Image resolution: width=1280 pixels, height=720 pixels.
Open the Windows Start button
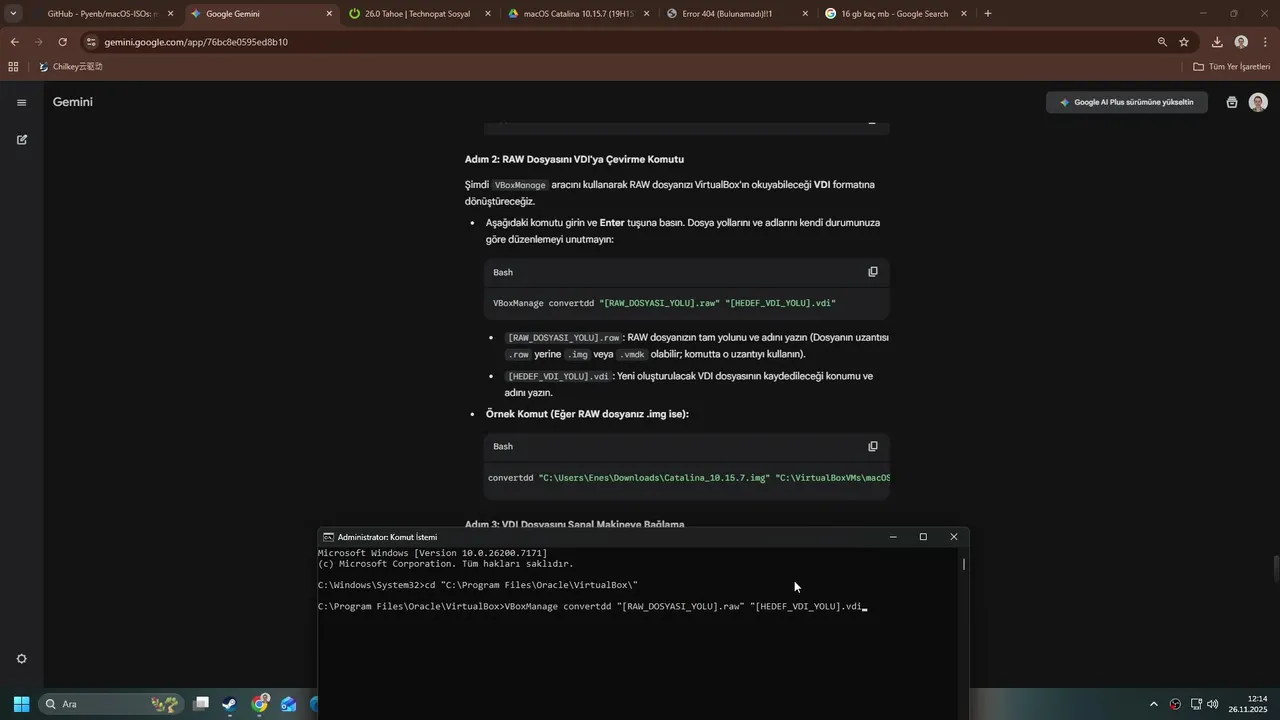click(21, 704)
